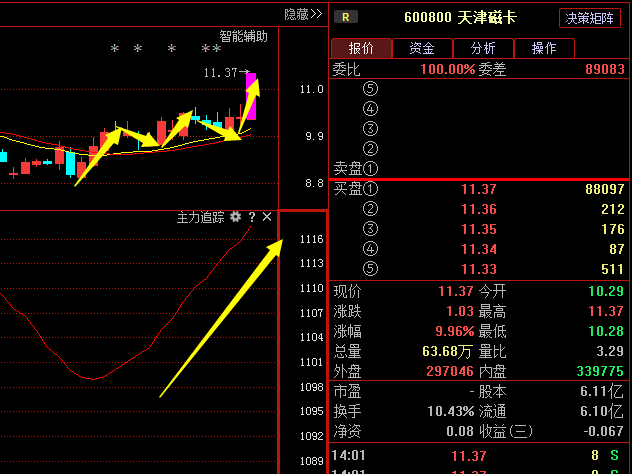Click the 主力追踪 indicator title
This screenshot has width=632, height=474.
point(200,217)
